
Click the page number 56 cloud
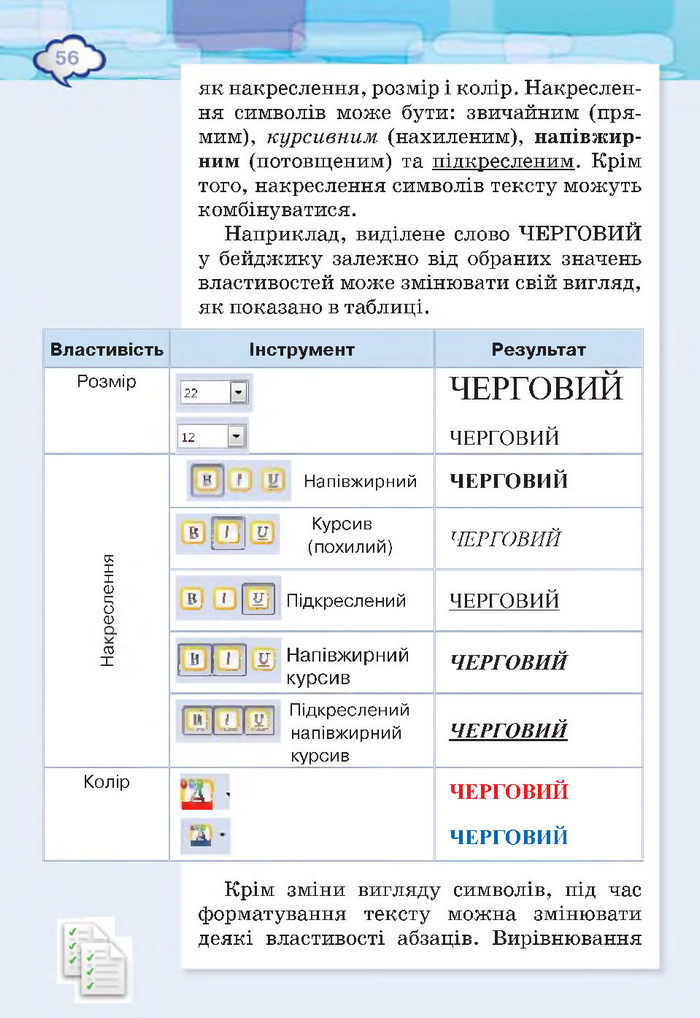point(68,59)
